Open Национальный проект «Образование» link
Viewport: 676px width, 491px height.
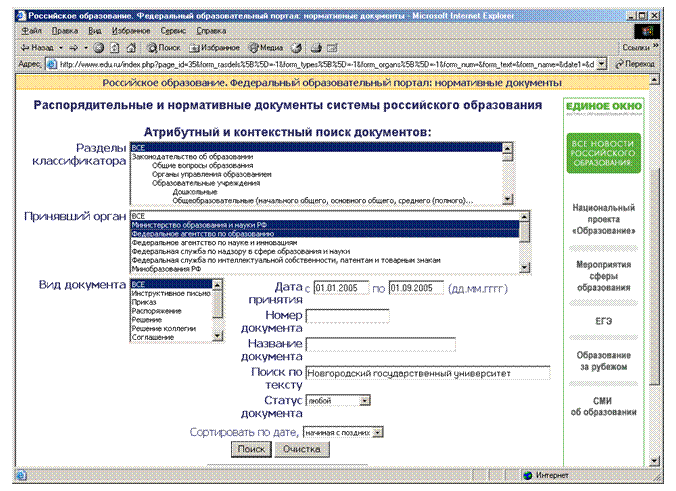click(x=604, y=219)
